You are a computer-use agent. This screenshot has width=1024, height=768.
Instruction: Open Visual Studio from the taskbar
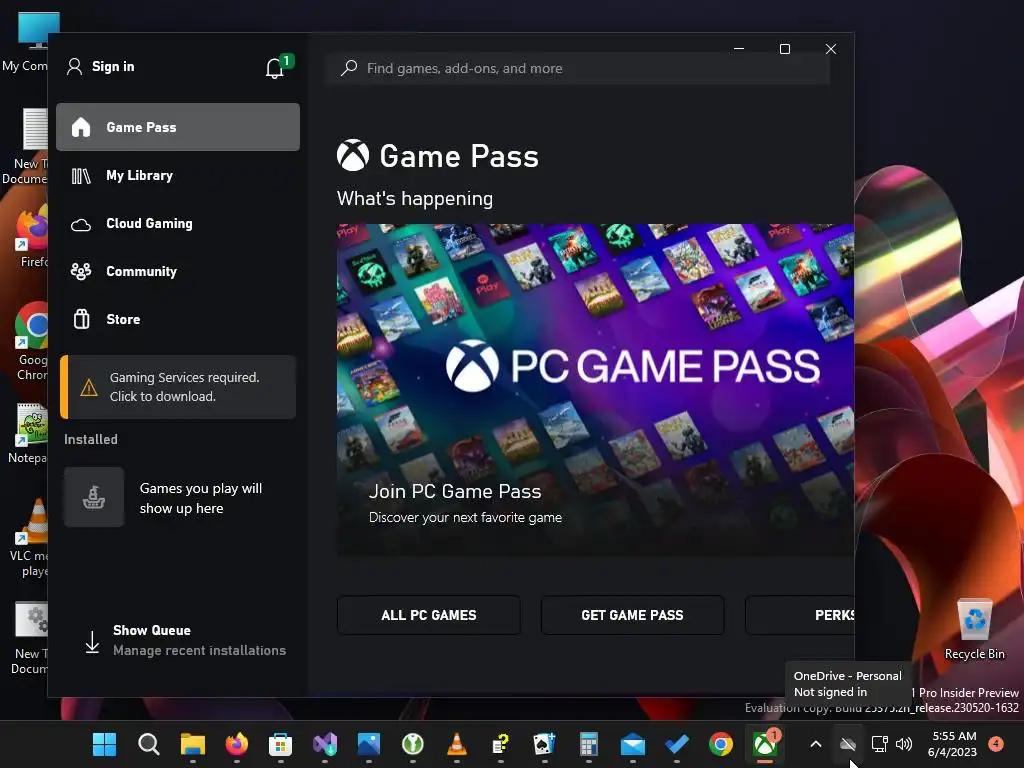point(325,744)
